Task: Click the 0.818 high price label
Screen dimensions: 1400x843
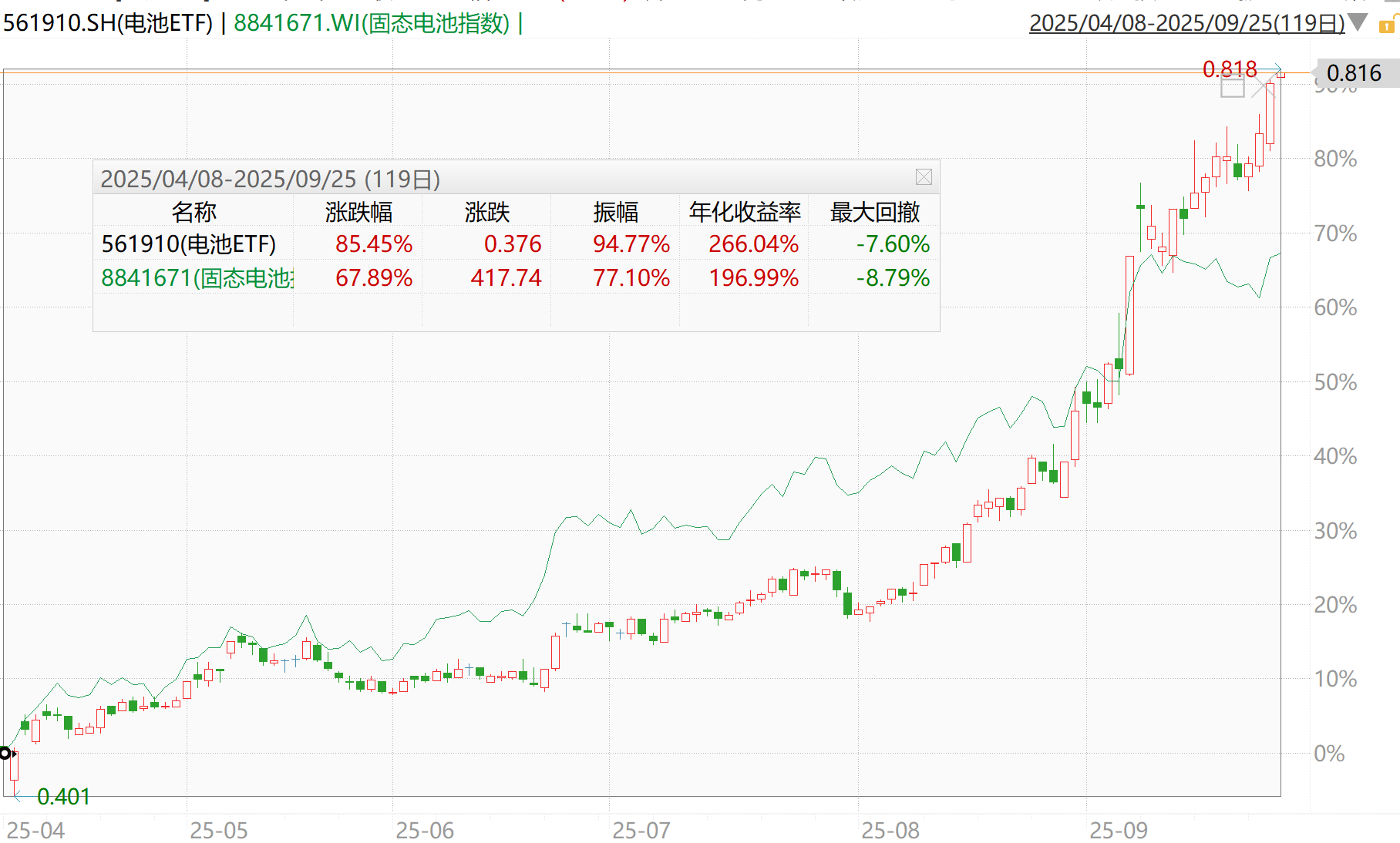Action: coord(1229,69)
